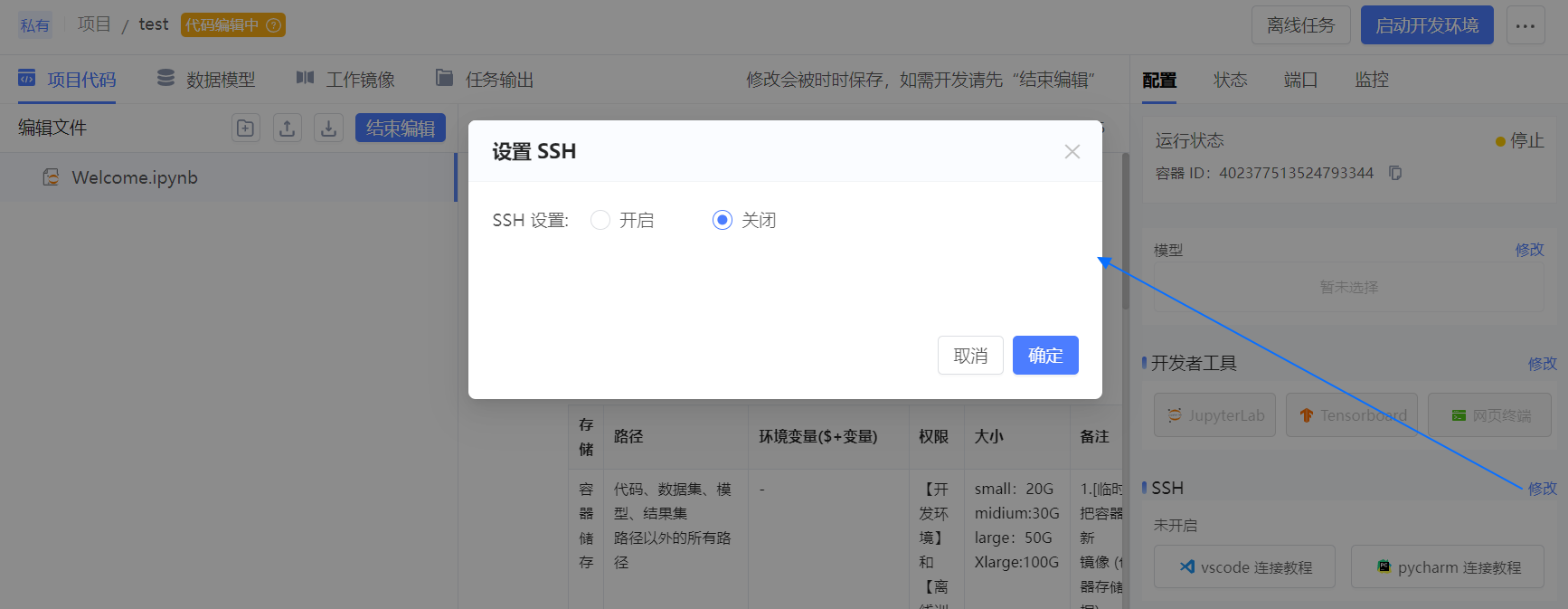Image resolution: width=1568 pixels, height=609 pixels.
Task: Click the vertical scrollbar beside the dialog
Action: (1126, 235)
